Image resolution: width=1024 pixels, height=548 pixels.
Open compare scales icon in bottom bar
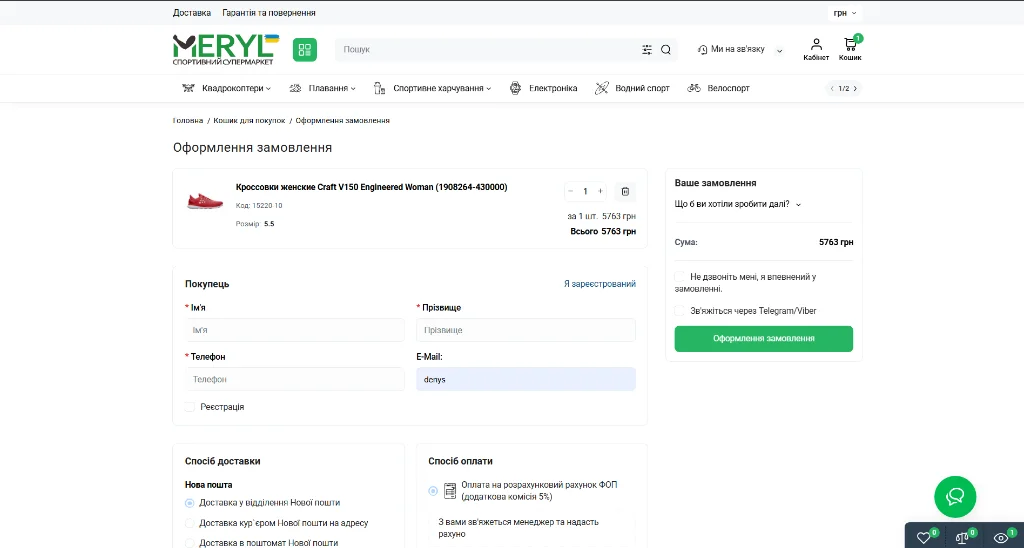pyautogui.click(x=962, y=538)
